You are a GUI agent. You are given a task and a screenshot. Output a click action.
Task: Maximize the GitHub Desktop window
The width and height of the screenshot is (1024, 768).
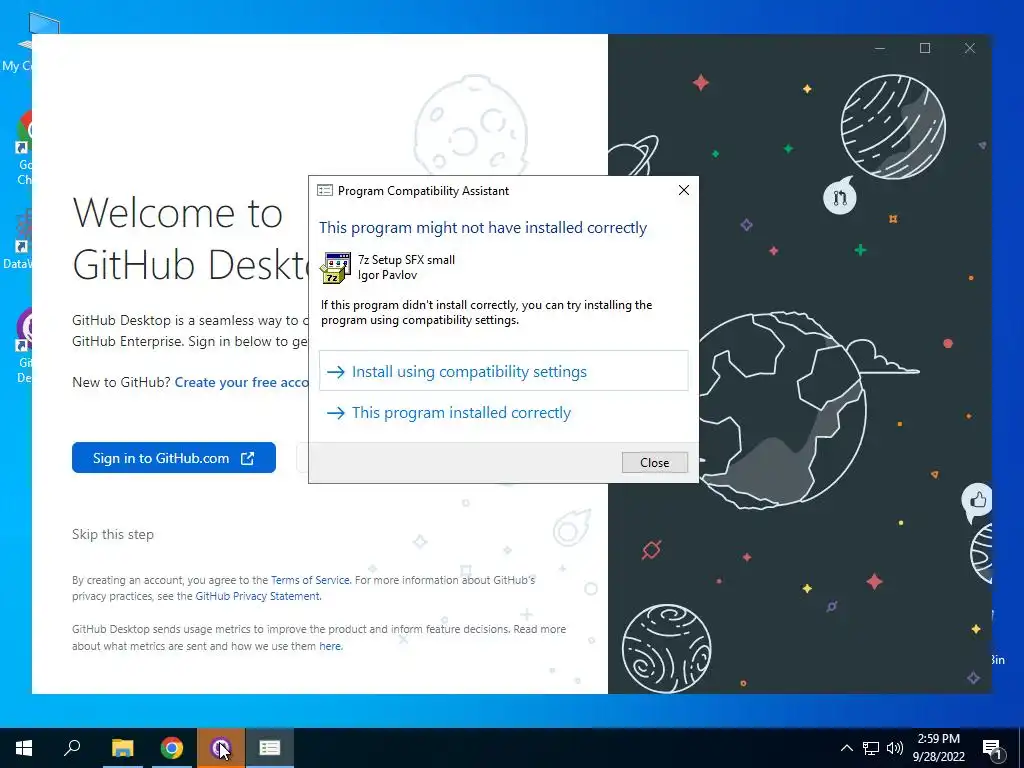click(925, 48)
